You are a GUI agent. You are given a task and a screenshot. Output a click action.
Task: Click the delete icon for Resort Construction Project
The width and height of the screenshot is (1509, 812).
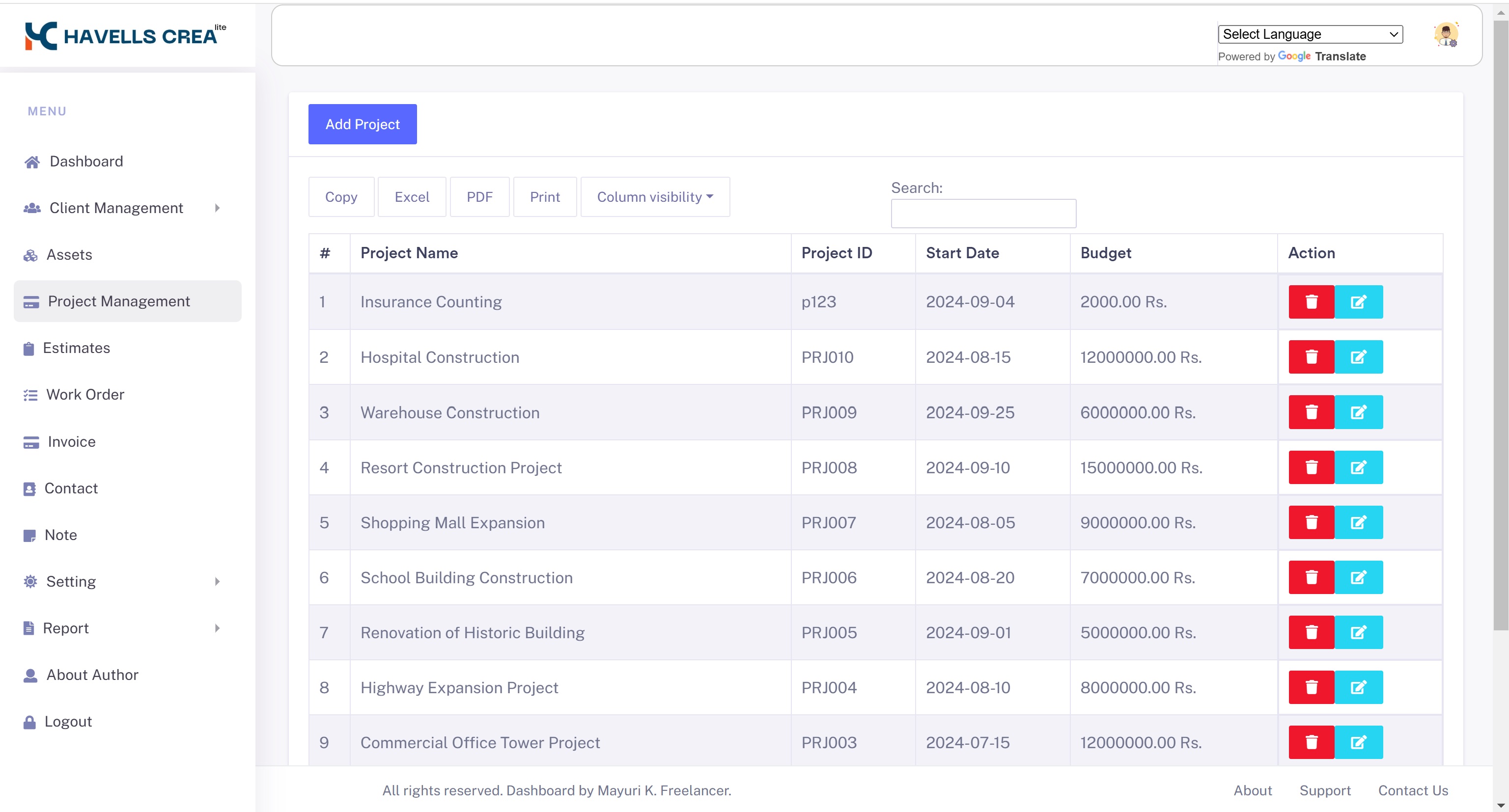[x=1310, y=467]
